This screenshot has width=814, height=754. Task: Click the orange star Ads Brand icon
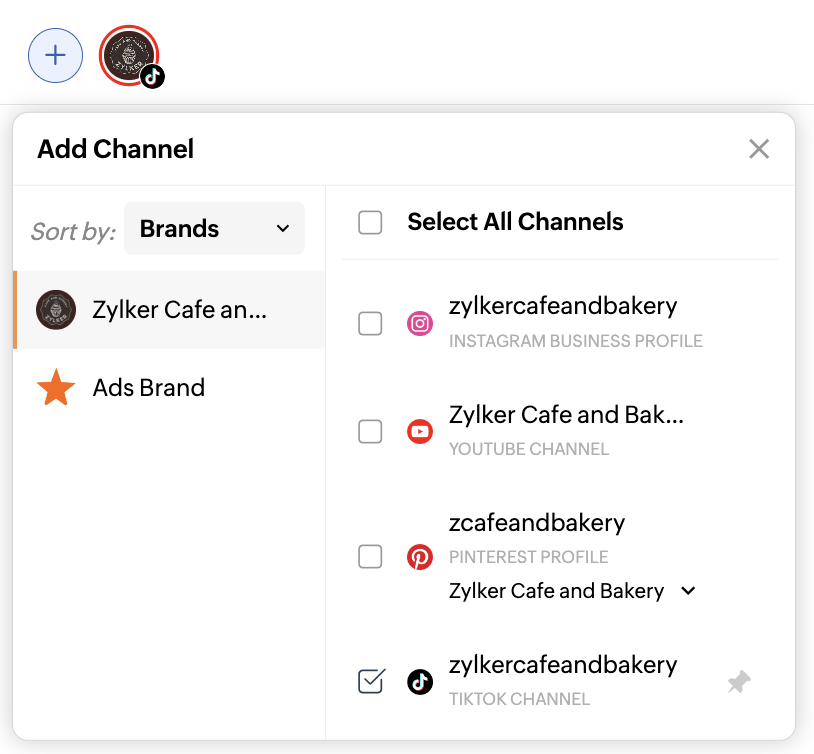[x=56, y=388]
